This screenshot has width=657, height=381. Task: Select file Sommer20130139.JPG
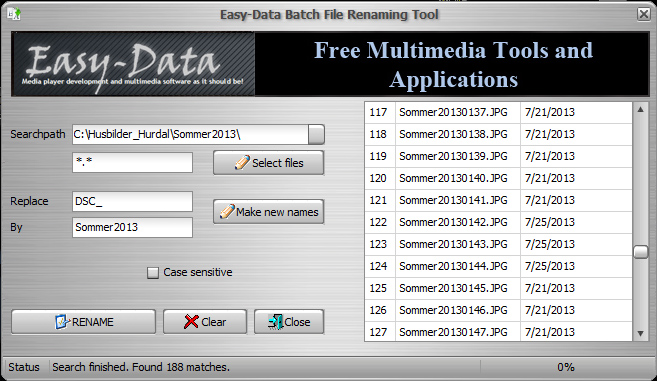453,156
